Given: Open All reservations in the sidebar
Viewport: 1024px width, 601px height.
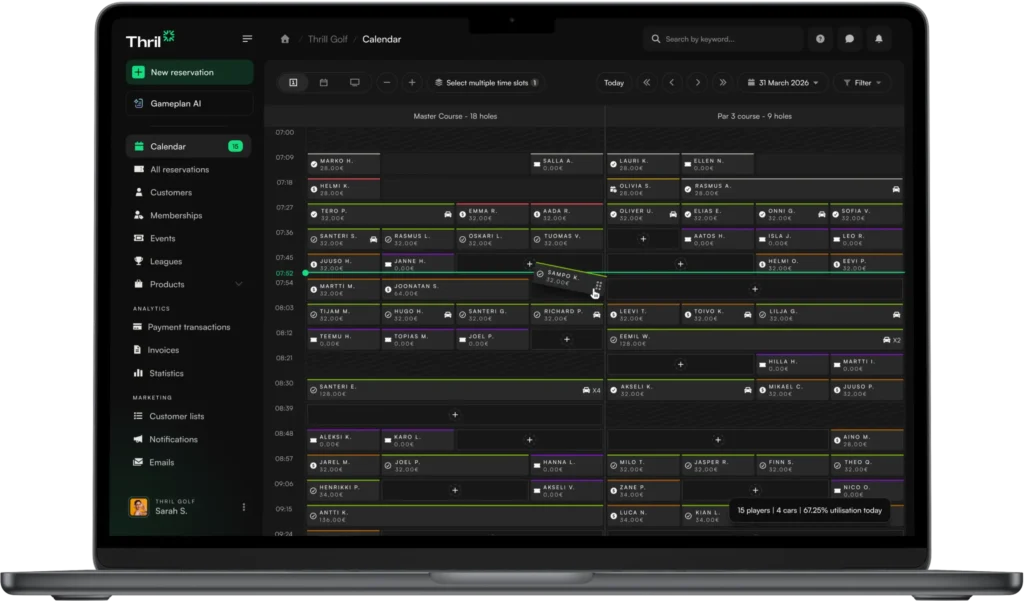Looking at the screenshot, I should point(179,170).
